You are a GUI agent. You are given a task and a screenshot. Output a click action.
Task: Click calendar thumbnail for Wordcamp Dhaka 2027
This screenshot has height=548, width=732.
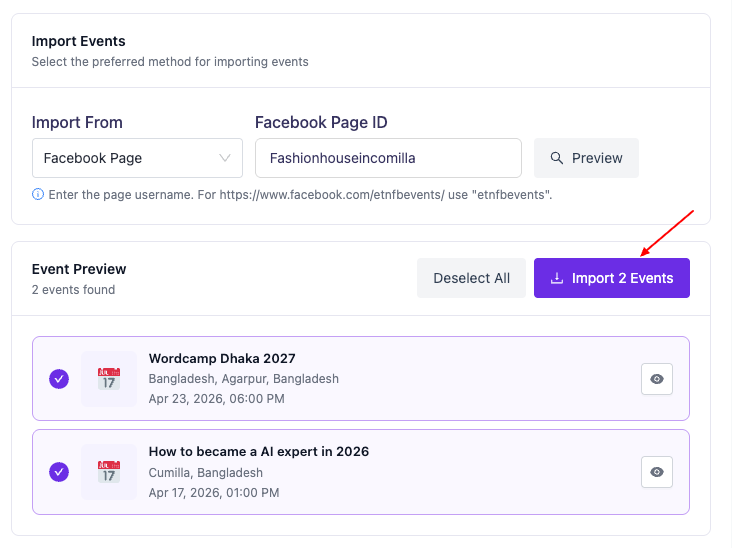[x=108, y=379]
